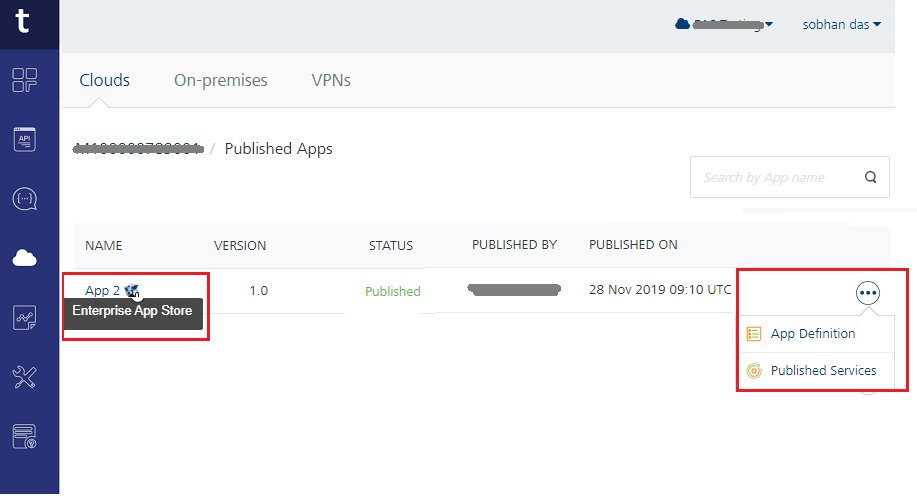The height and width of the screenshot is (504, 917).
Task: Select the Clouds tab
Action: pyautogui.click(x=105, y=80)
